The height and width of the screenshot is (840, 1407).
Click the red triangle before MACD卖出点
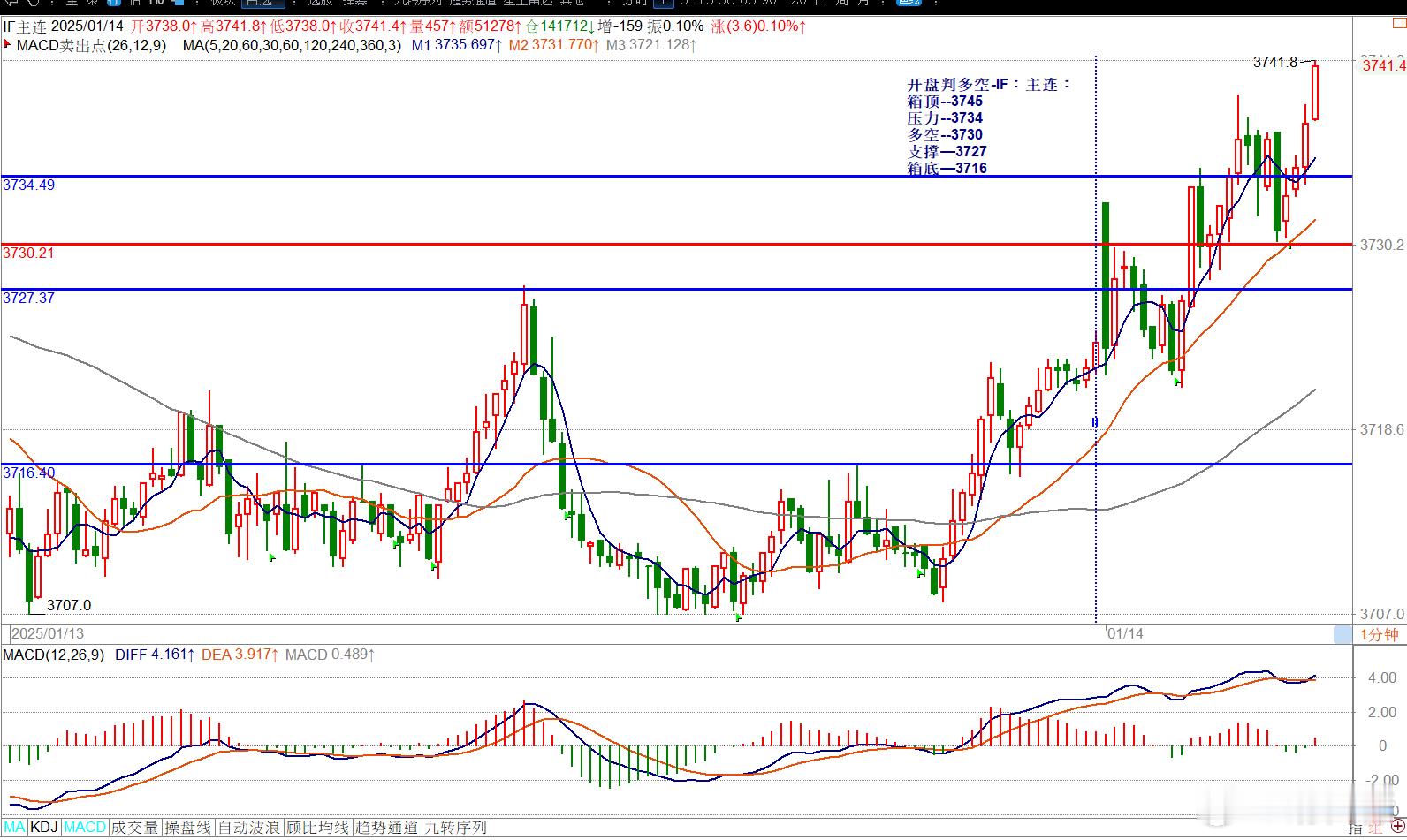click(8, 44)
